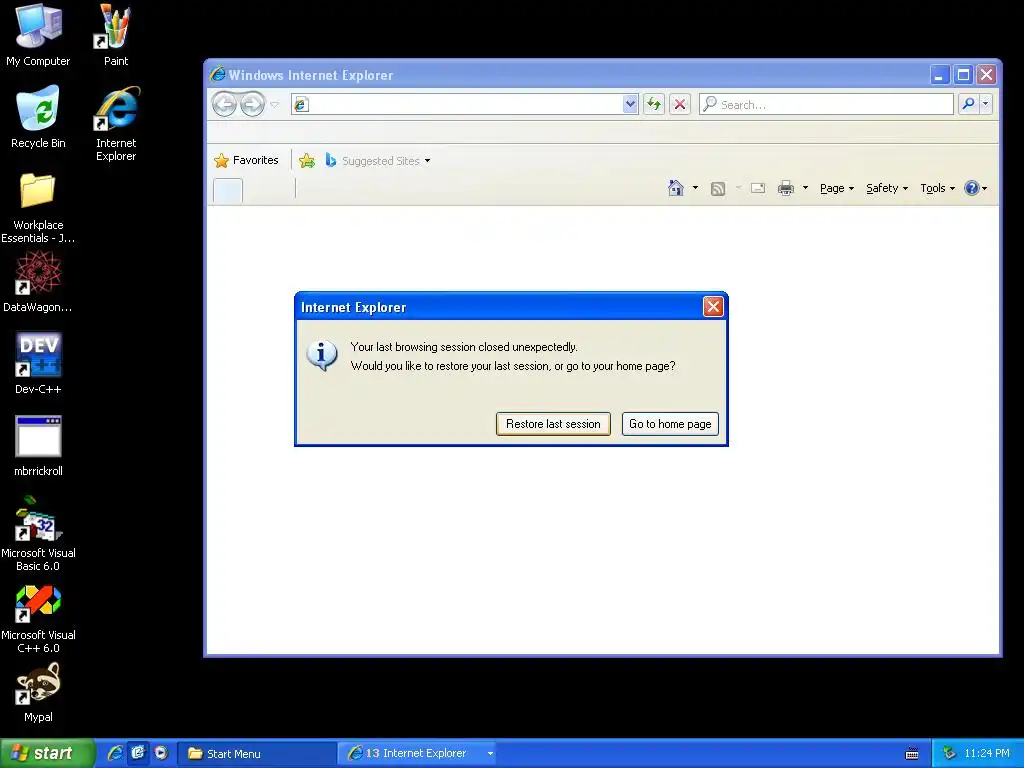Click into the Search box
Viewport: 1024px width, 768px height.
pos(826,104)
